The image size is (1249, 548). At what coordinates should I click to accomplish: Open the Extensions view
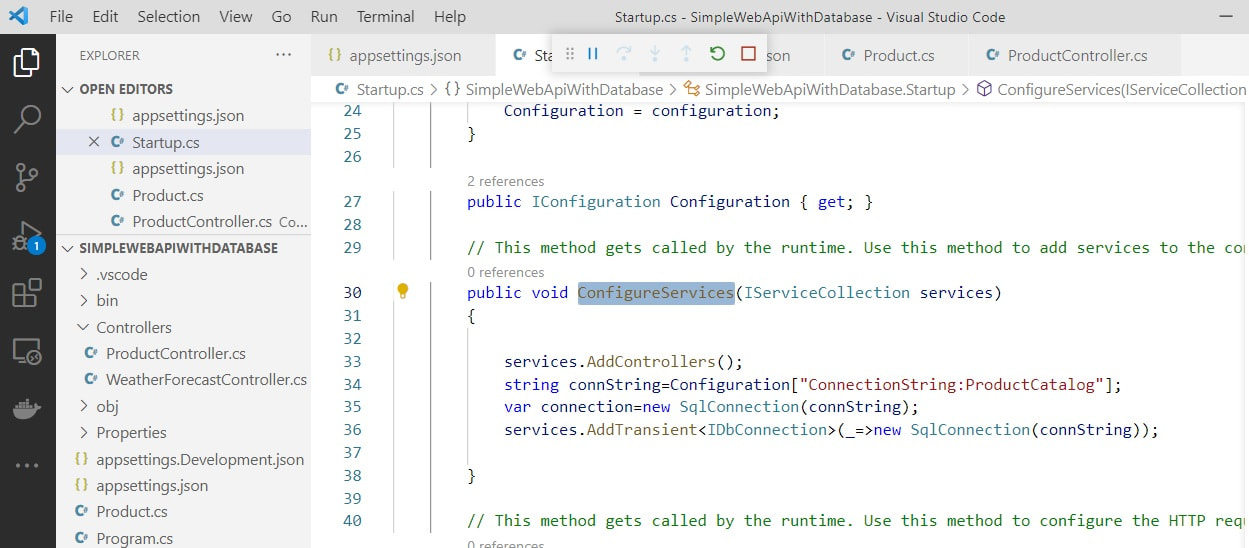(x=27, y=293)
